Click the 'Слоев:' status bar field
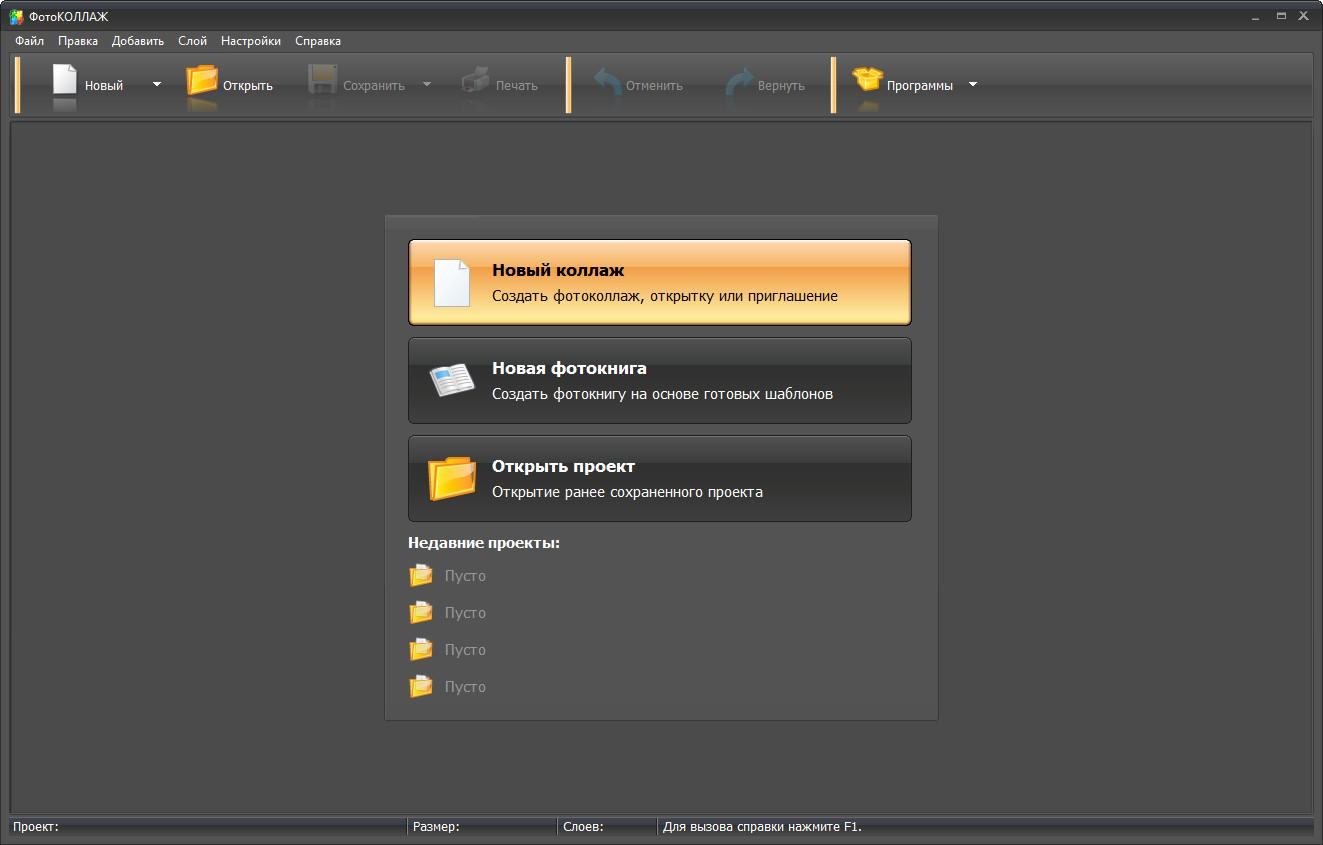 point(608,827)
